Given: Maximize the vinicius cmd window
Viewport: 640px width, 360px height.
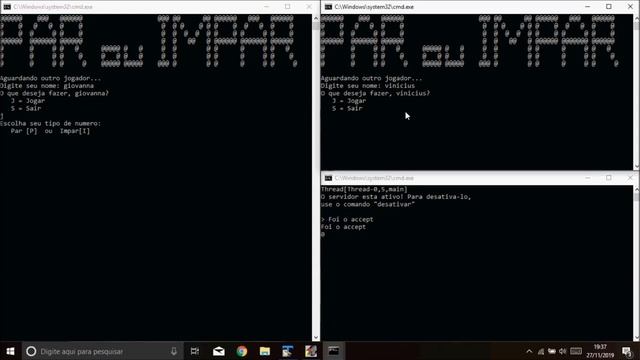Looking at the screenshot, I should (x=609, y=7).
